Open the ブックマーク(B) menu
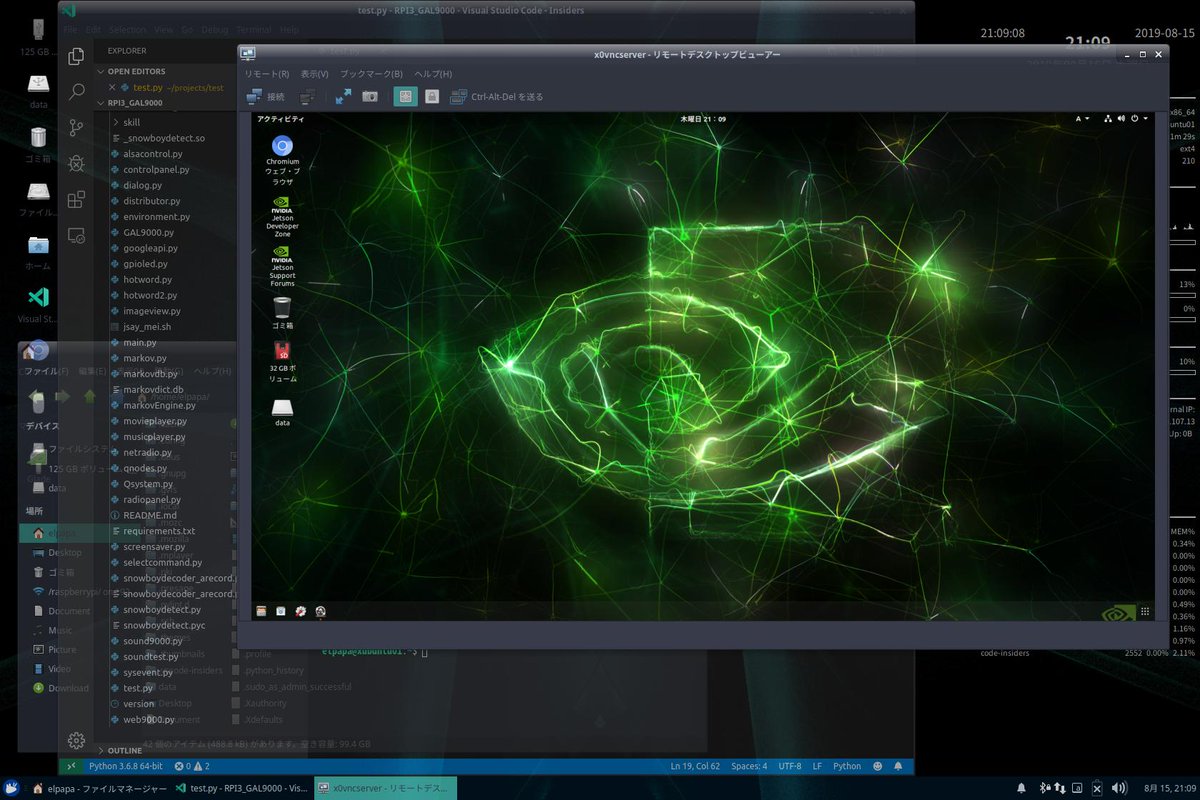1200x800 pixels. [371, 74]
